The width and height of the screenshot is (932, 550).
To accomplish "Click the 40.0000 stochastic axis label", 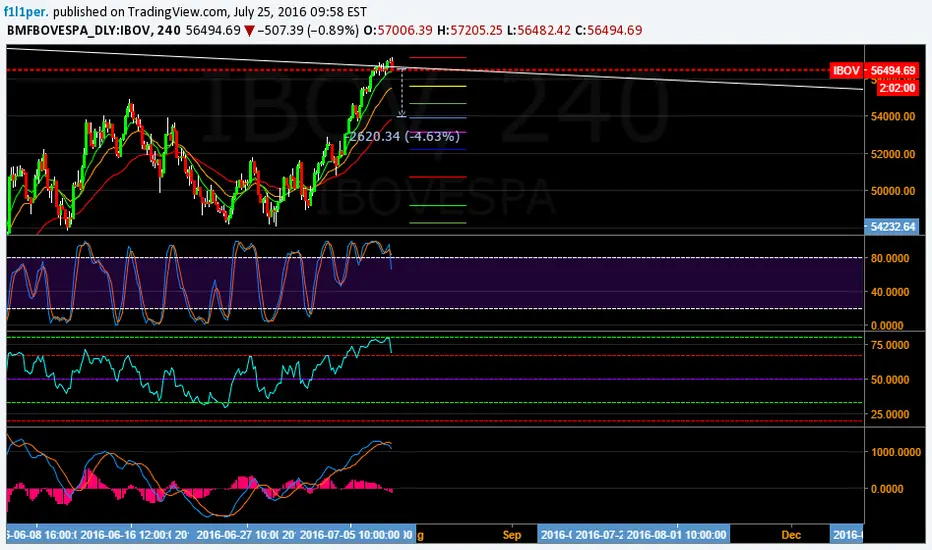I will tap(890, 292).
